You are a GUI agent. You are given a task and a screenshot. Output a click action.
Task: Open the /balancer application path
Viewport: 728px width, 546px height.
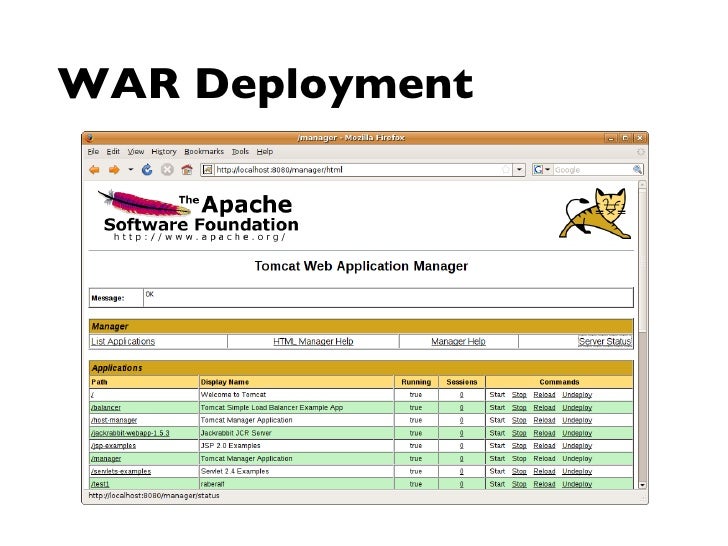point(106,408)
